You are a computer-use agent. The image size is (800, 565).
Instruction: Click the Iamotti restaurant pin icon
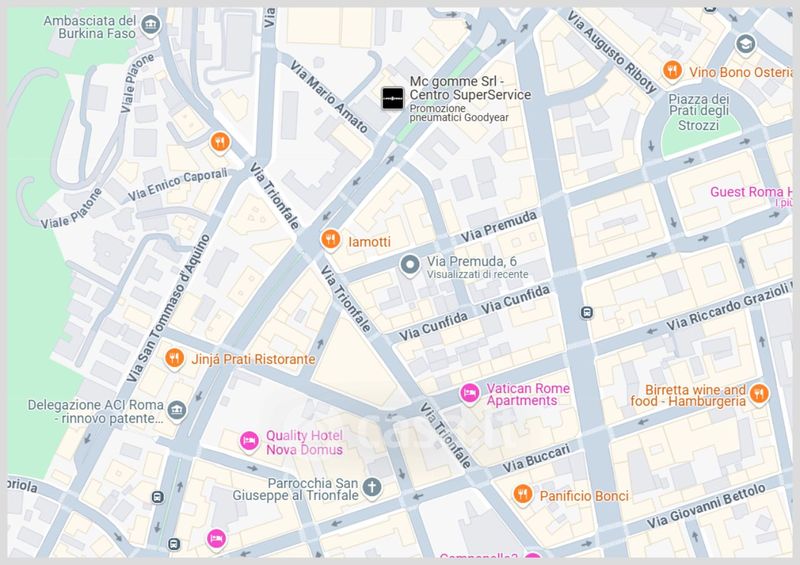pos(331,239)
